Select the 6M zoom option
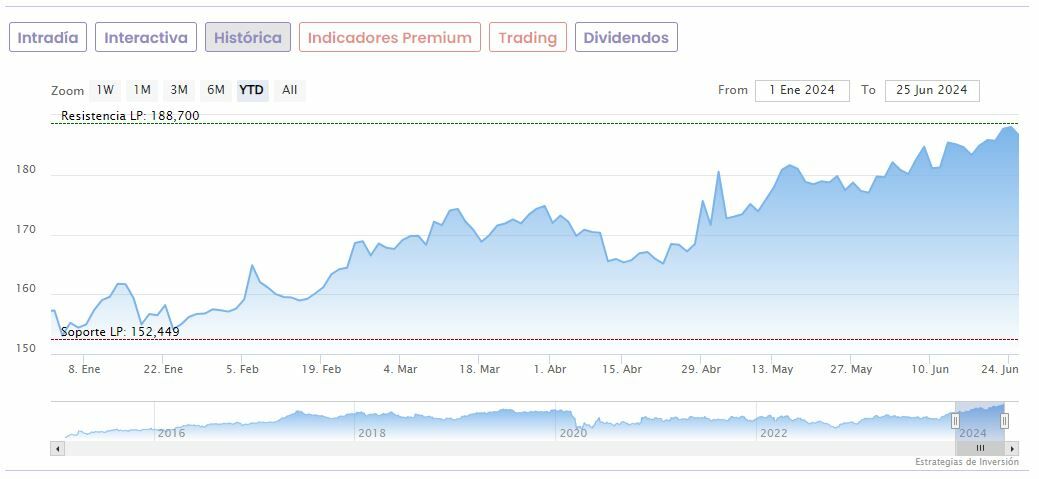 point(216,90)
